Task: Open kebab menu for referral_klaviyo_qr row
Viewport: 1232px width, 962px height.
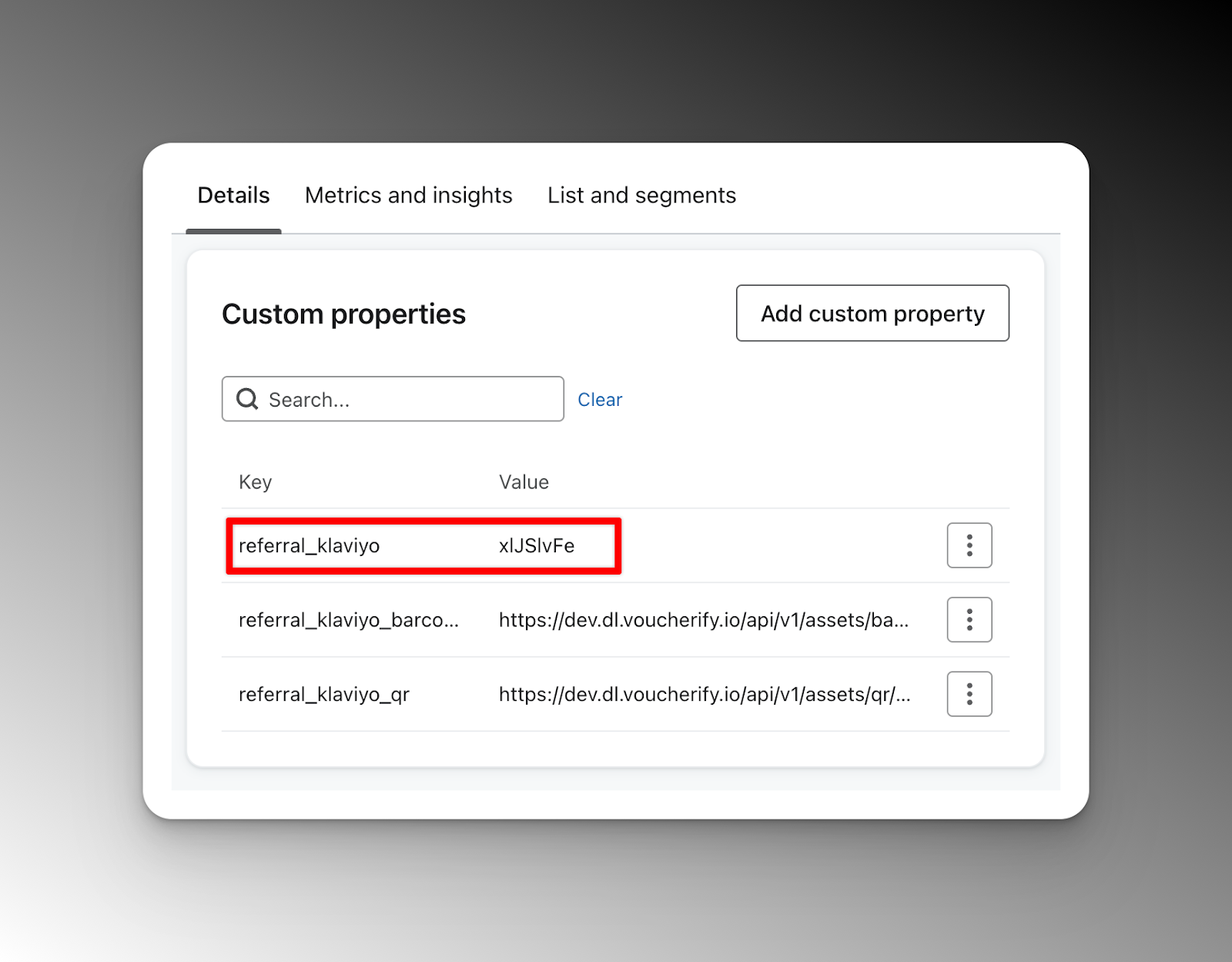Action: (969, 694)
